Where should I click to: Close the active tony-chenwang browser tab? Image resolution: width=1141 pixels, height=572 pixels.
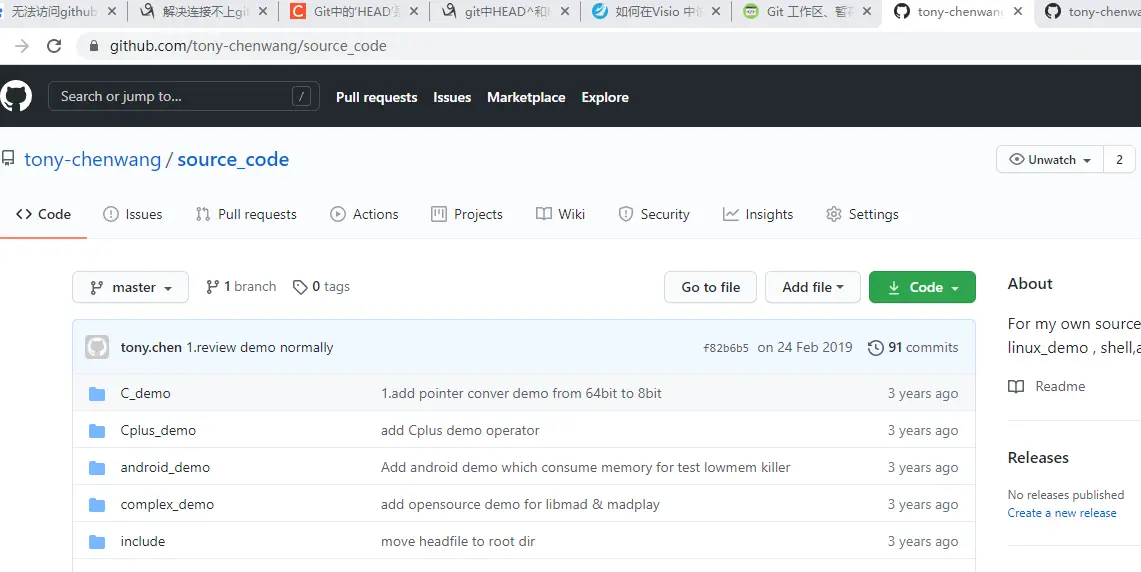tap(1017, 12)
